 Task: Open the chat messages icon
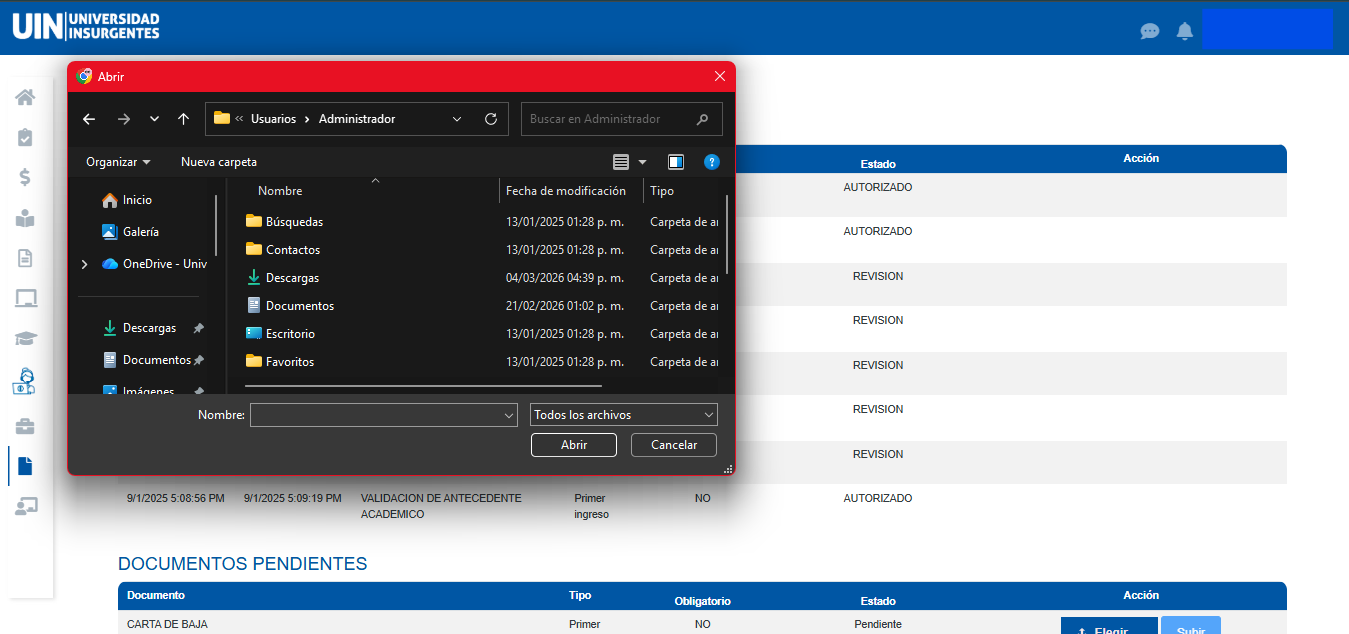point(1150,31)
